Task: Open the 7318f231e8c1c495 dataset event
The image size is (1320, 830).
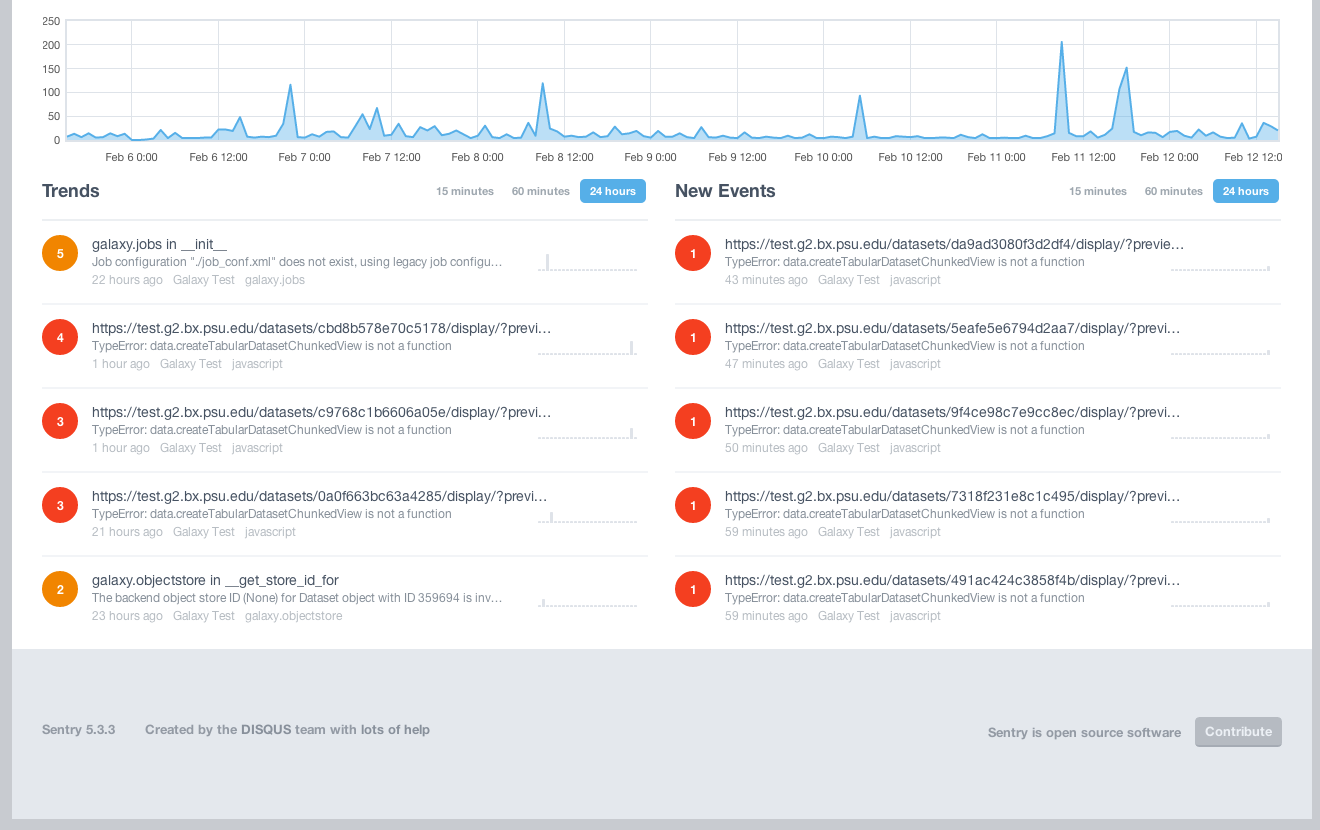Action: (x=953, y=496)
